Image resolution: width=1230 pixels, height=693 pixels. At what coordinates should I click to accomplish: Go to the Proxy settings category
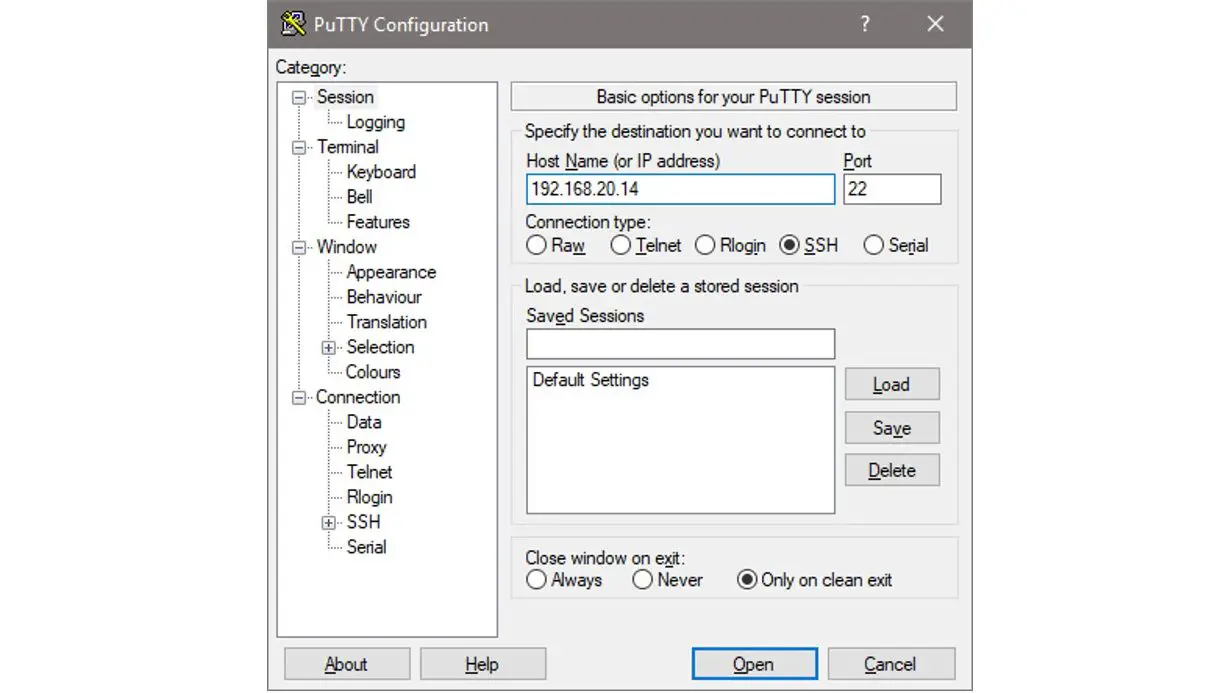coord(366,447)
